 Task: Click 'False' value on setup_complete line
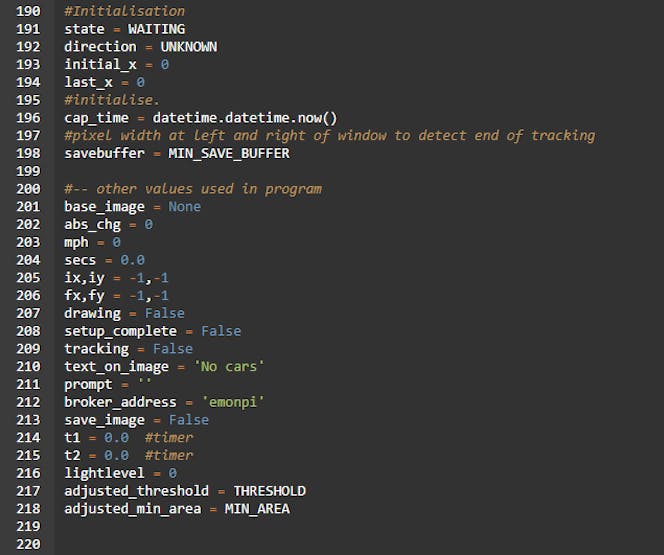click(x=221, y=331)
